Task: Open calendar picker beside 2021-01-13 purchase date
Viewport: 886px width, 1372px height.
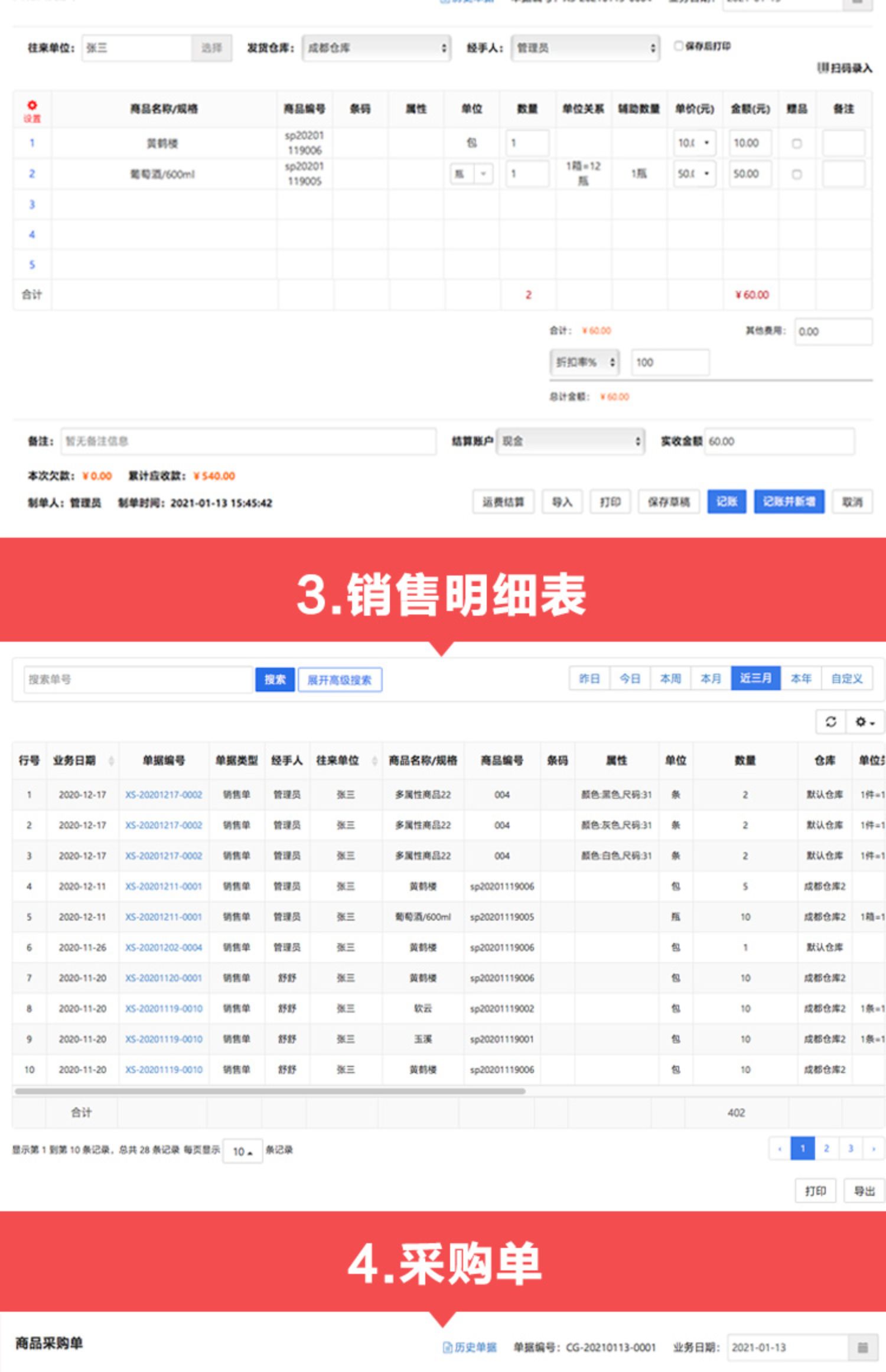Action: point(862,1347)
